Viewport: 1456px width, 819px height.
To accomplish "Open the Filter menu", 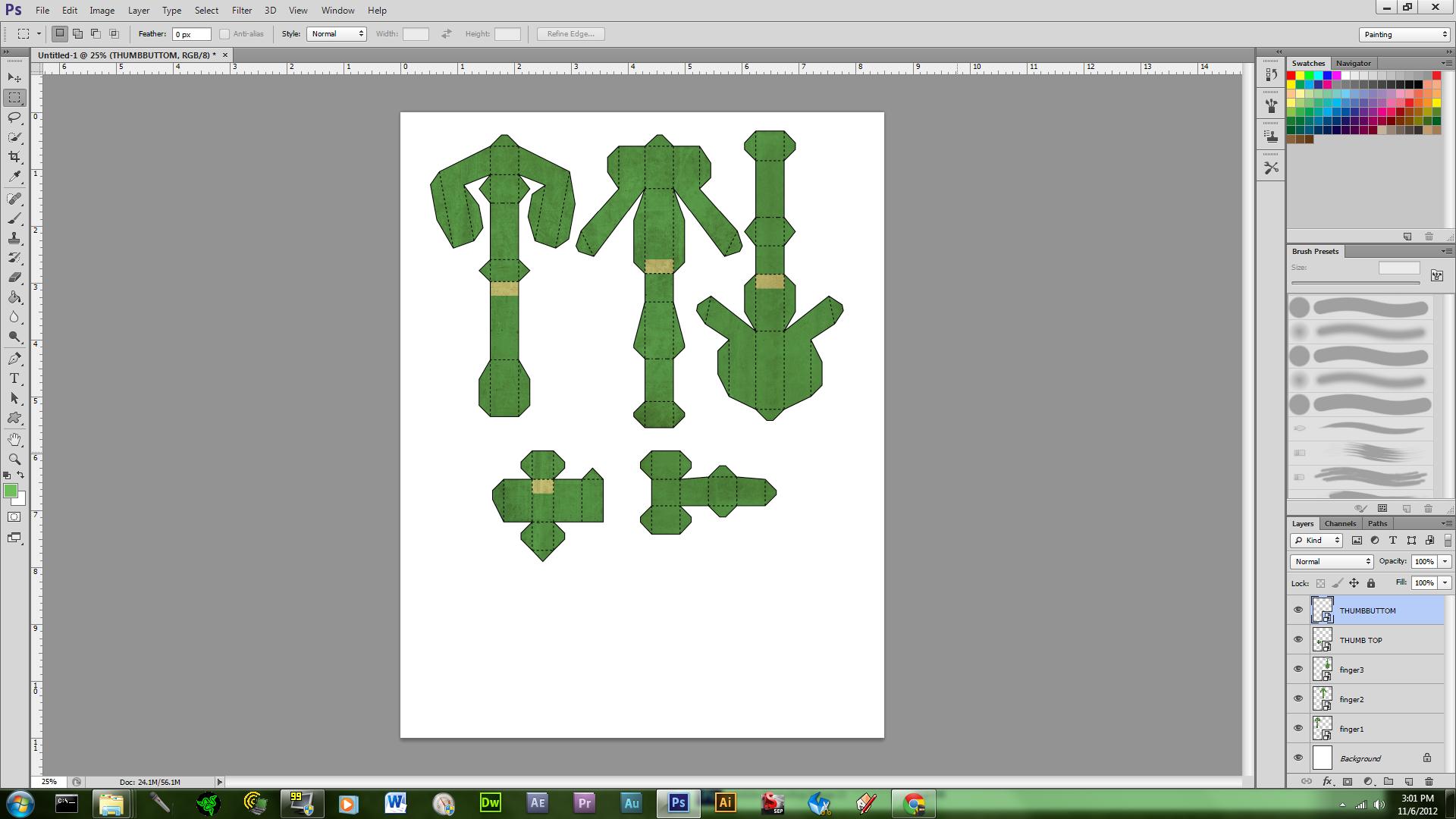I will tap(242, 11).
